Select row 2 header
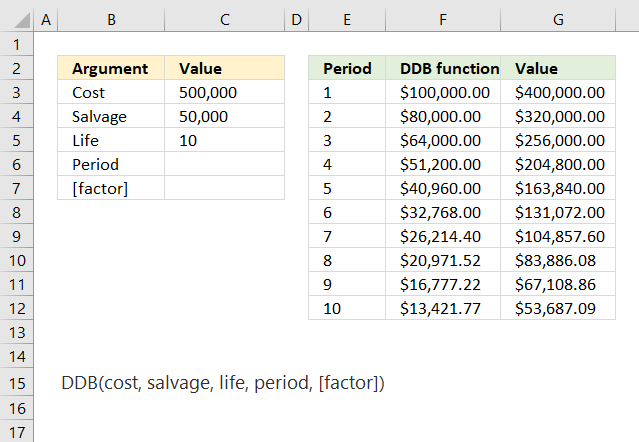Viewport: 639px width, 442px height. [16, 68]
